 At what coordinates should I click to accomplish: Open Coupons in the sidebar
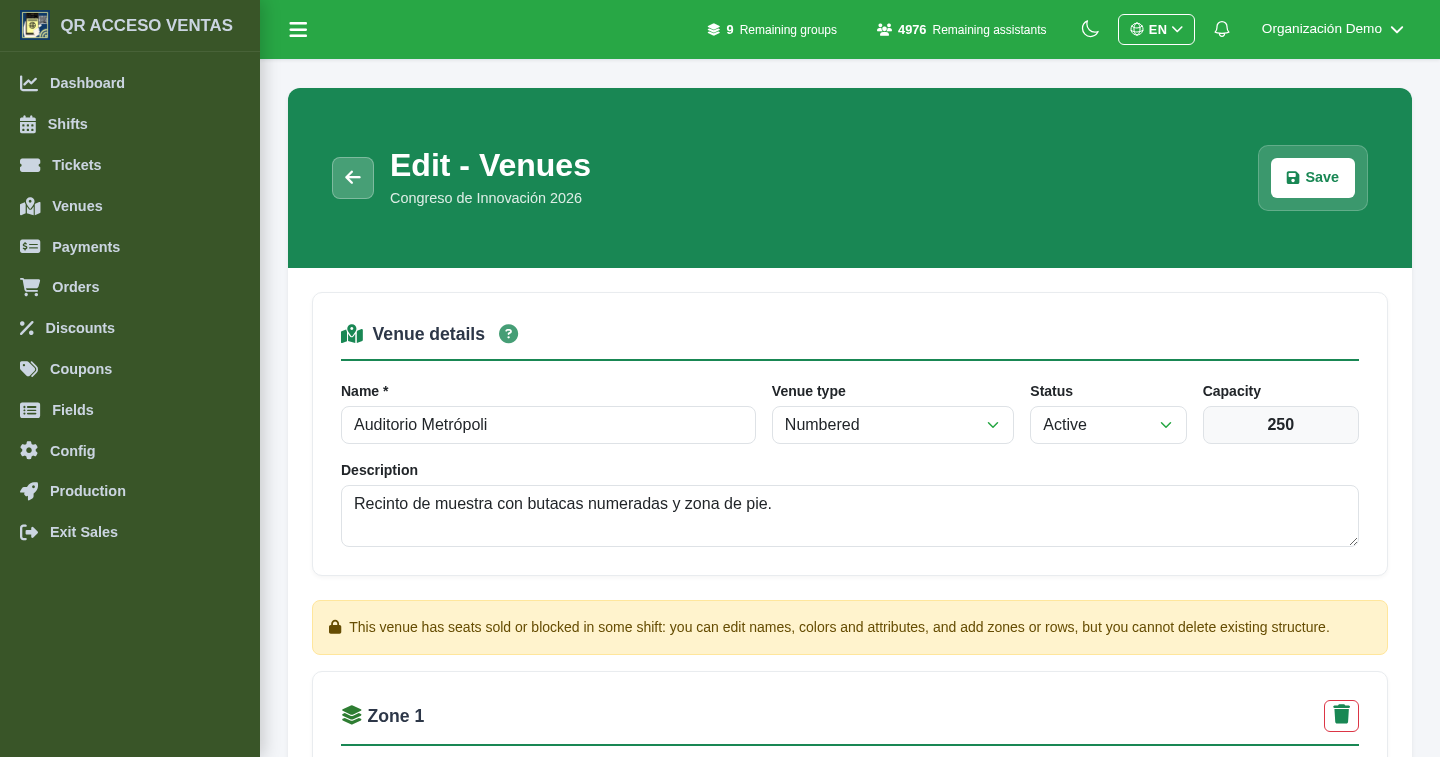pyautogui.click(x=130, y=369)
